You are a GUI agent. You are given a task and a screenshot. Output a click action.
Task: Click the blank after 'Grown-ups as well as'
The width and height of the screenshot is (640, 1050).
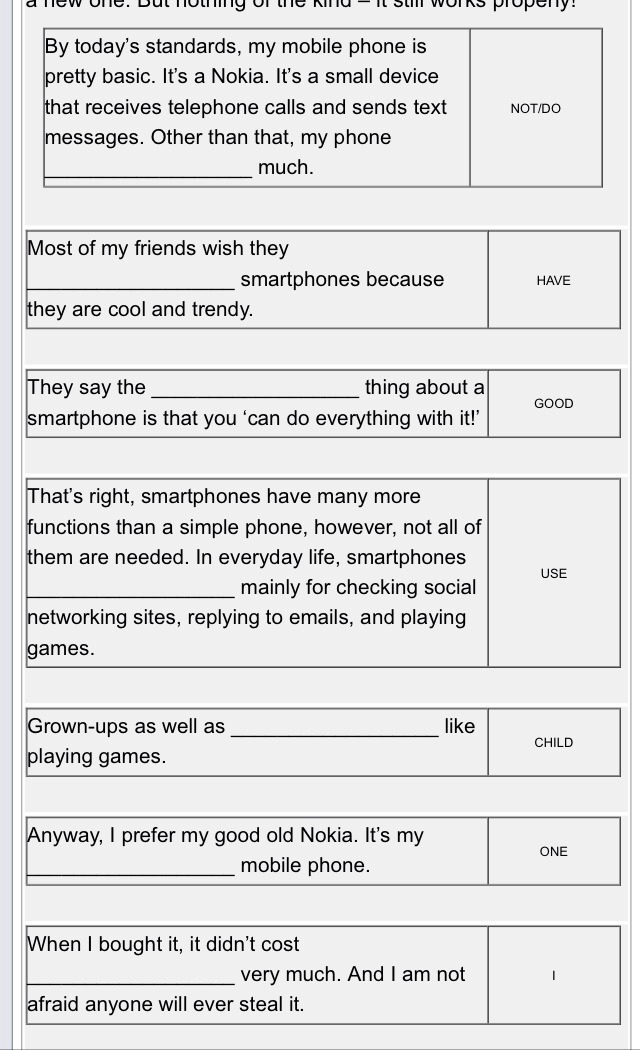pyautogui.click(x=335, y=726)
